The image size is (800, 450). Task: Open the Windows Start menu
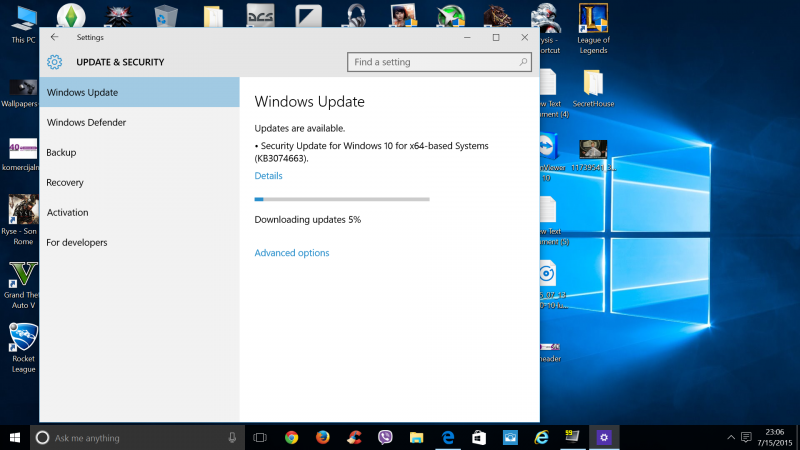[15, 438]
